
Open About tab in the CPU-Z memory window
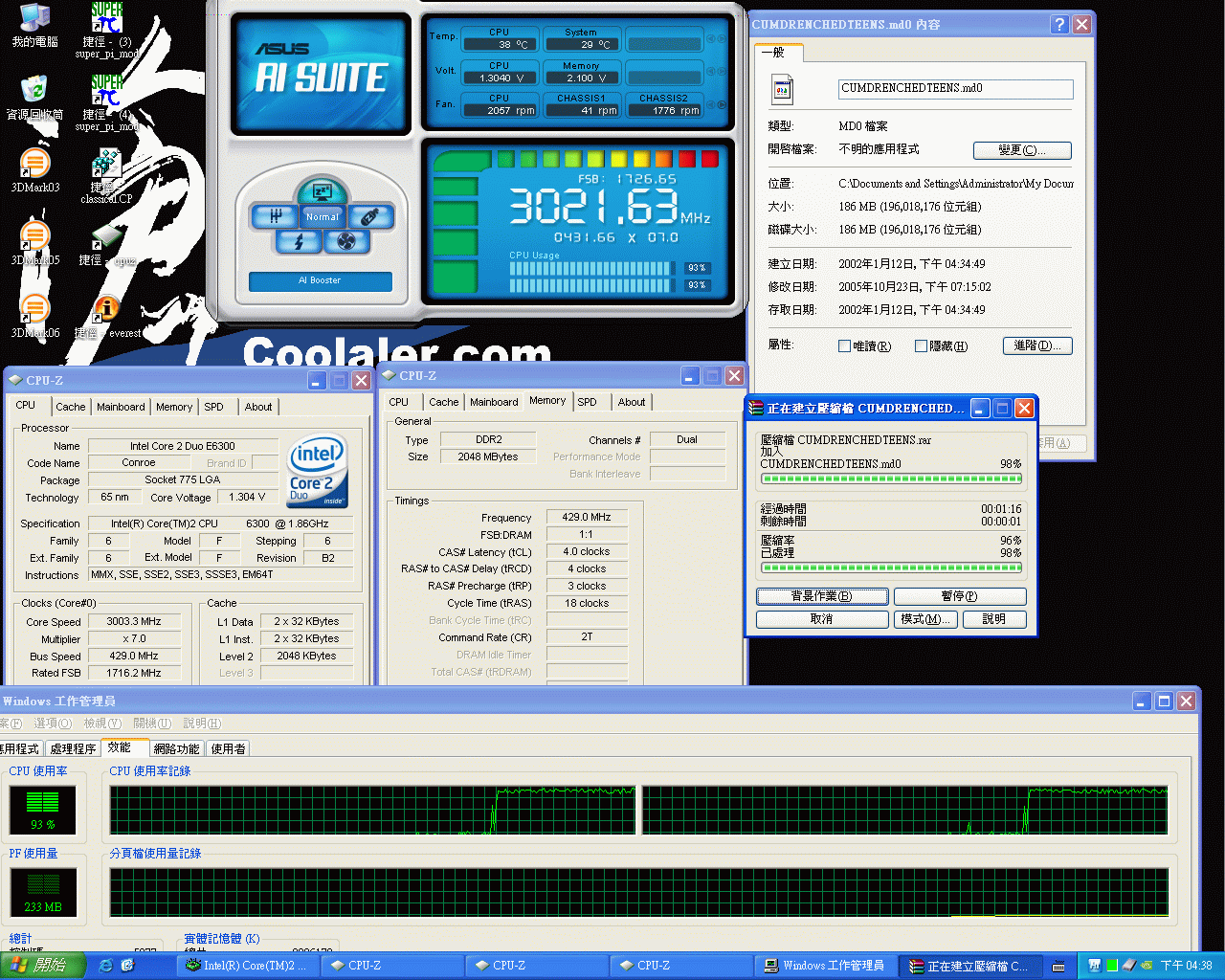coord(632,402)
